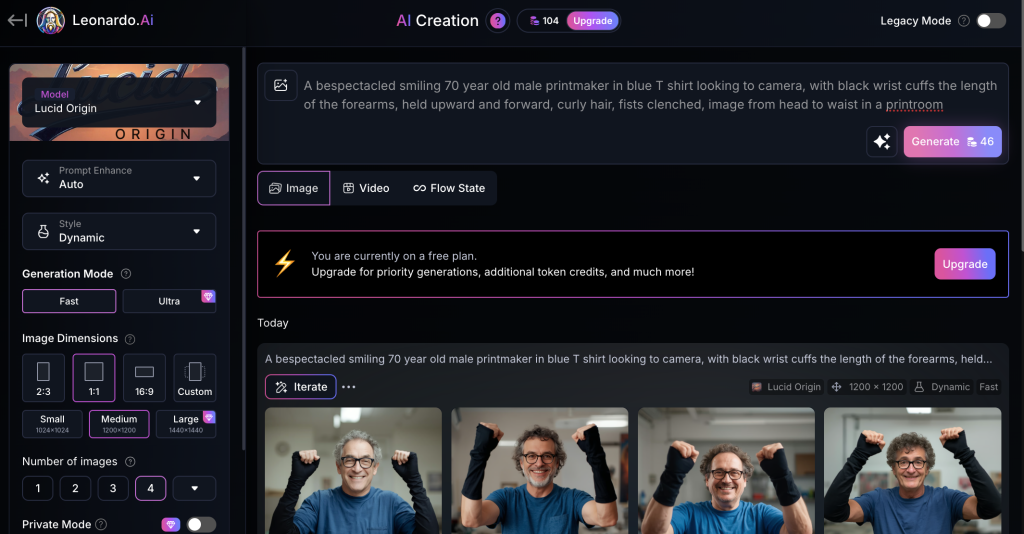Click the pink Generate button
Image resolution: width=1024 pixels, height=534 pixels.
tap(952, 142)
